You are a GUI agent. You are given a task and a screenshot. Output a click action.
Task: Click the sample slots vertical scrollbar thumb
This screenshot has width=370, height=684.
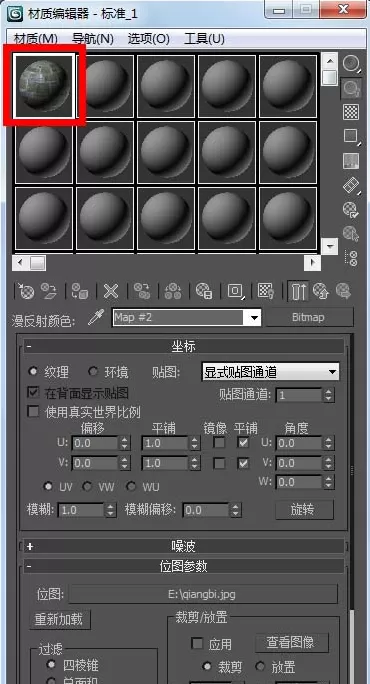click(x=329, y=78)
